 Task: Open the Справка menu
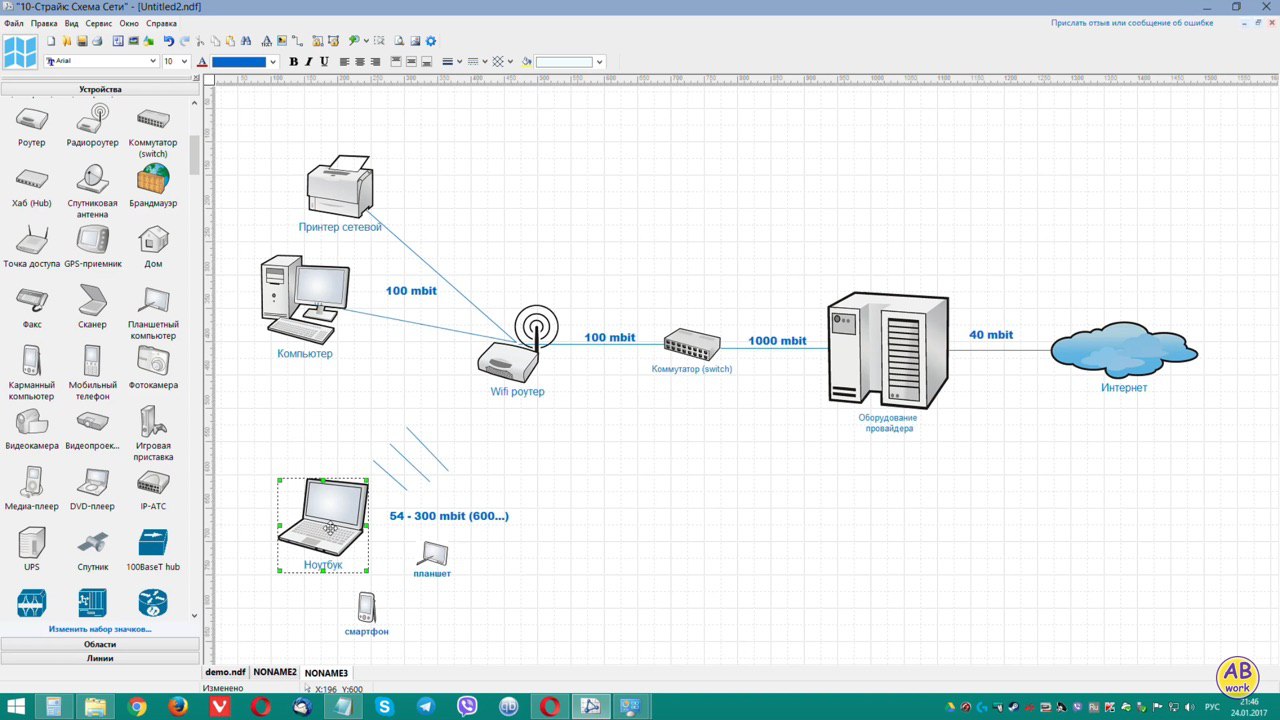pyautogui.click(x=161, y=23)
